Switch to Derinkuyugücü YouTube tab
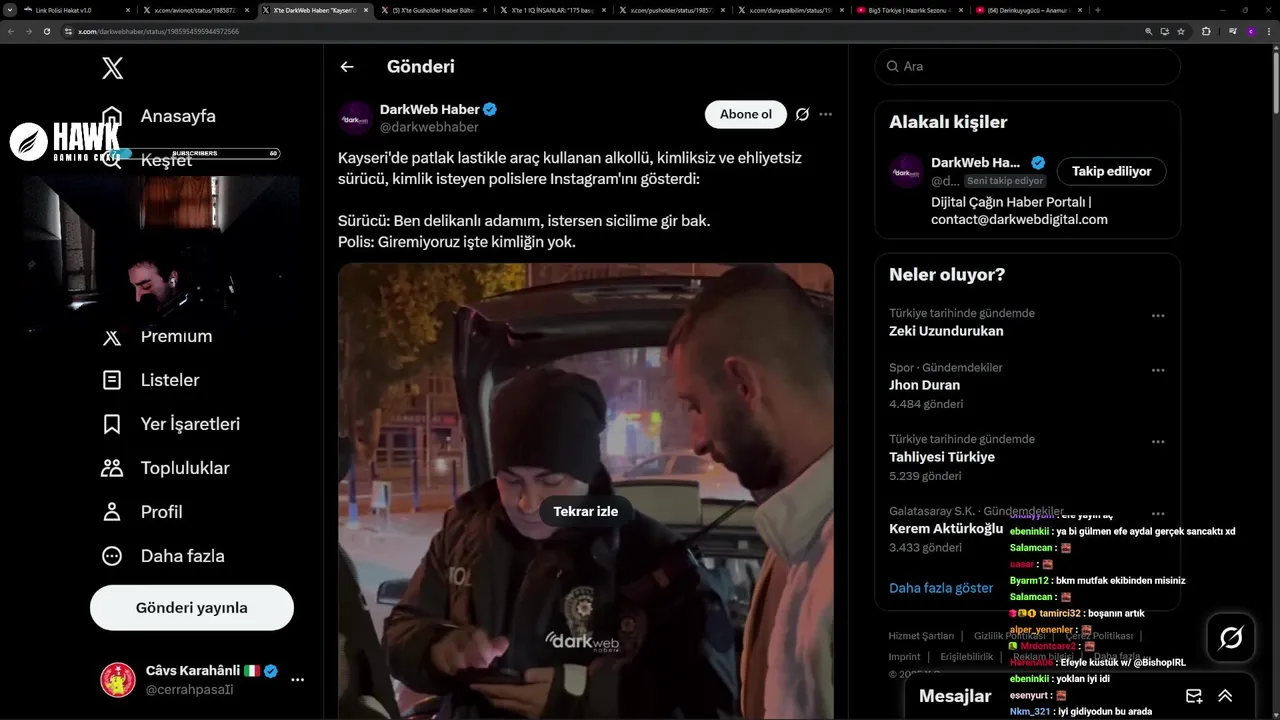 pyautogui.click(x=1028, y=10)
